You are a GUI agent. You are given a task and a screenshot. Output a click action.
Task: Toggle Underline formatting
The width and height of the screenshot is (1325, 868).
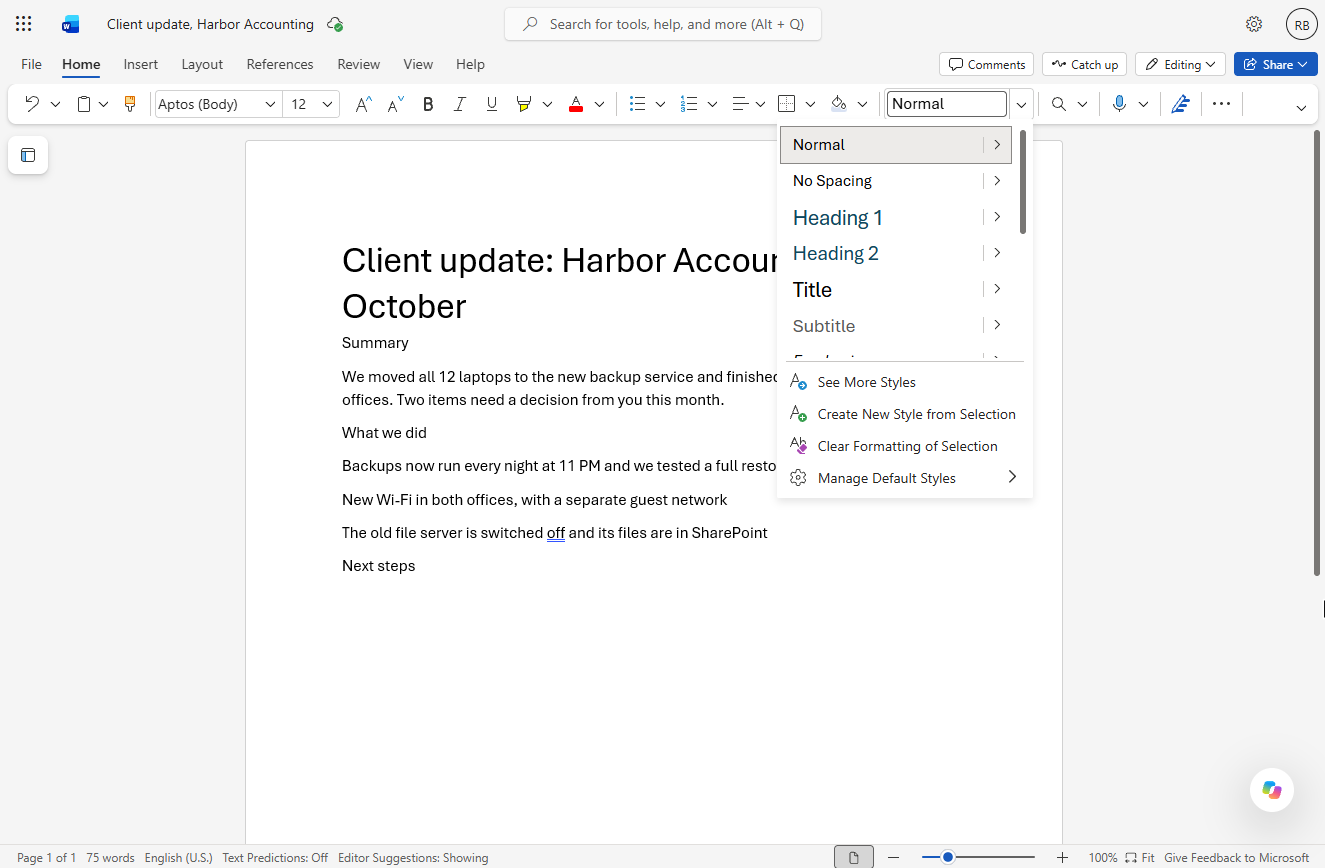click(x=492, y=104)
